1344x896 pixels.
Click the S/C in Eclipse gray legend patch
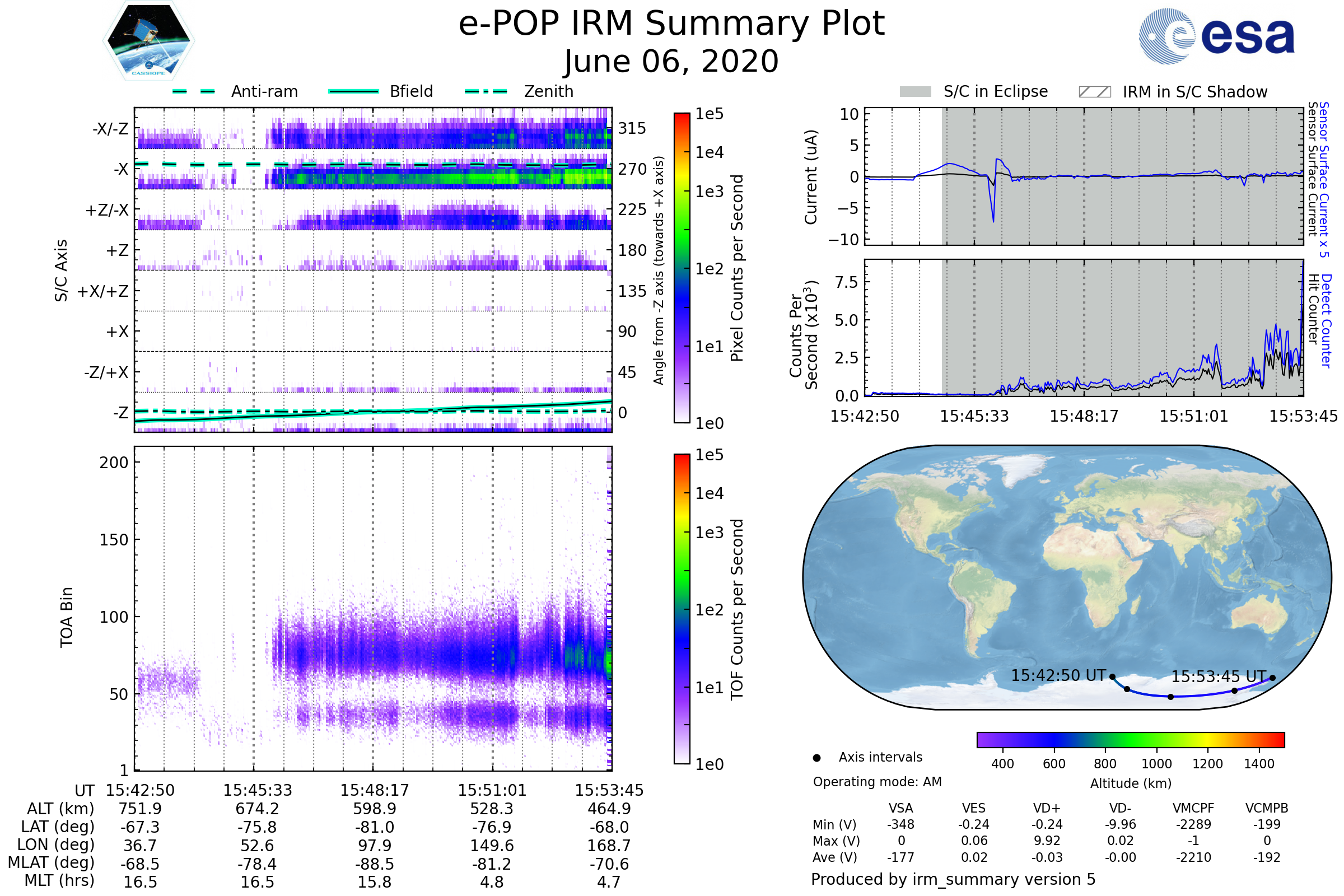tap(915, 92)
